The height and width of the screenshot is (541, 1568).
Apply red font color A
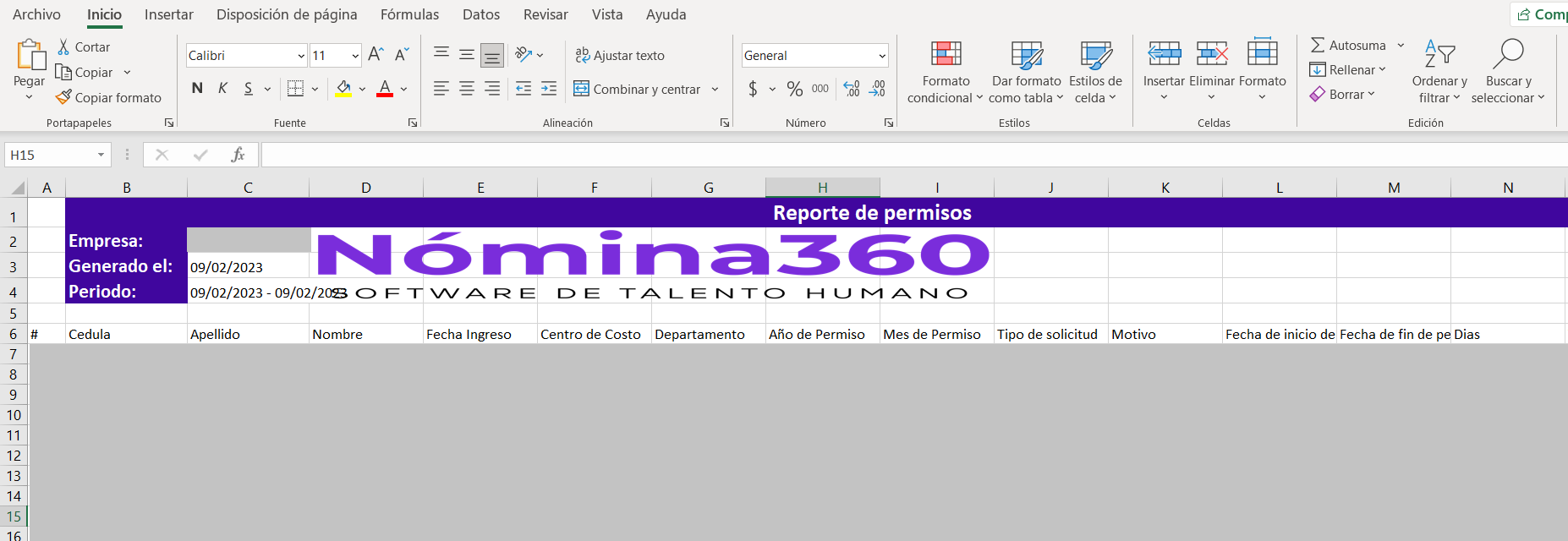(x=385, y=89)
